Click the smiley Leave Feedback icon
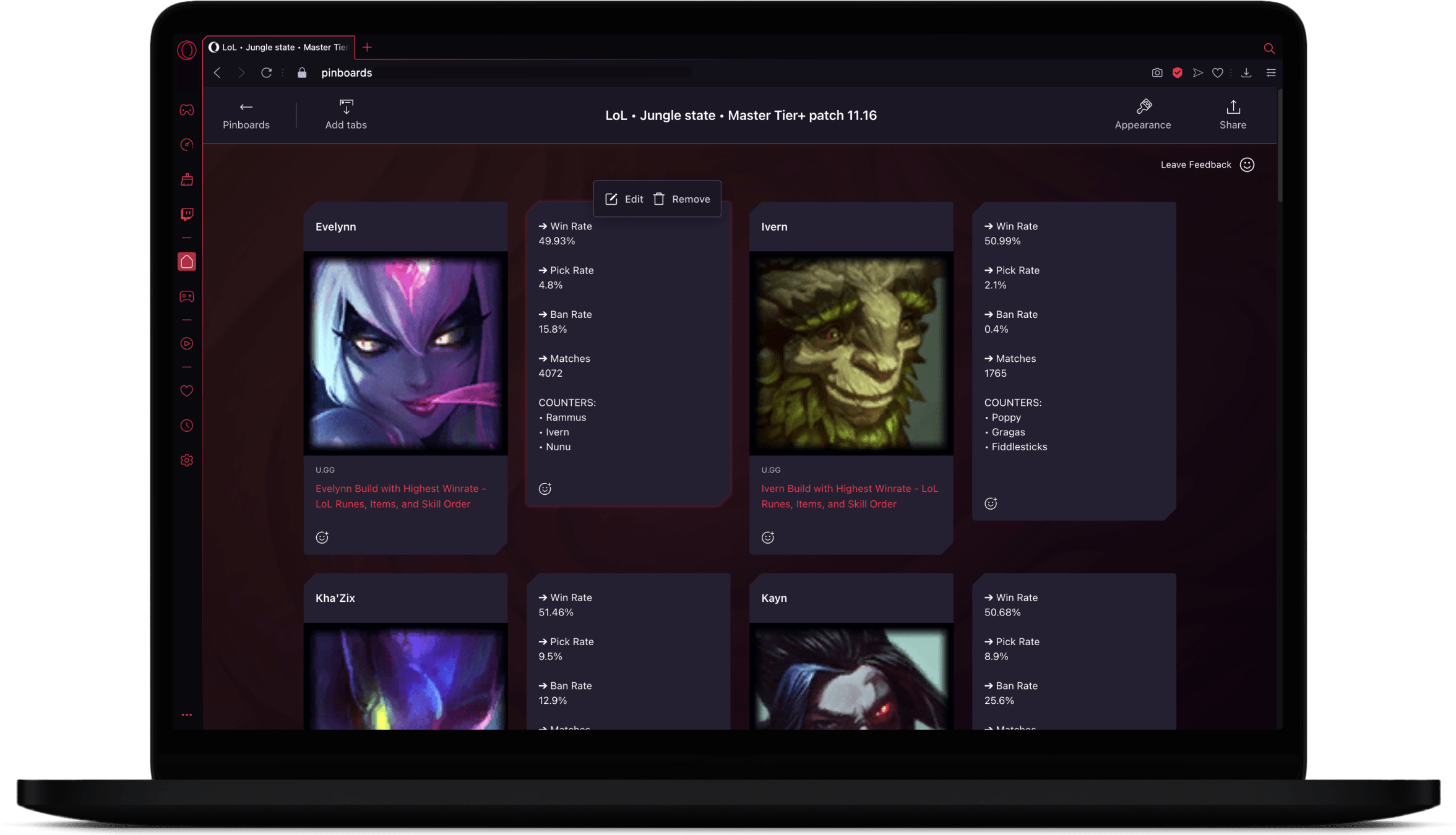This screenshot has width=1456, height=835. 1248,164
